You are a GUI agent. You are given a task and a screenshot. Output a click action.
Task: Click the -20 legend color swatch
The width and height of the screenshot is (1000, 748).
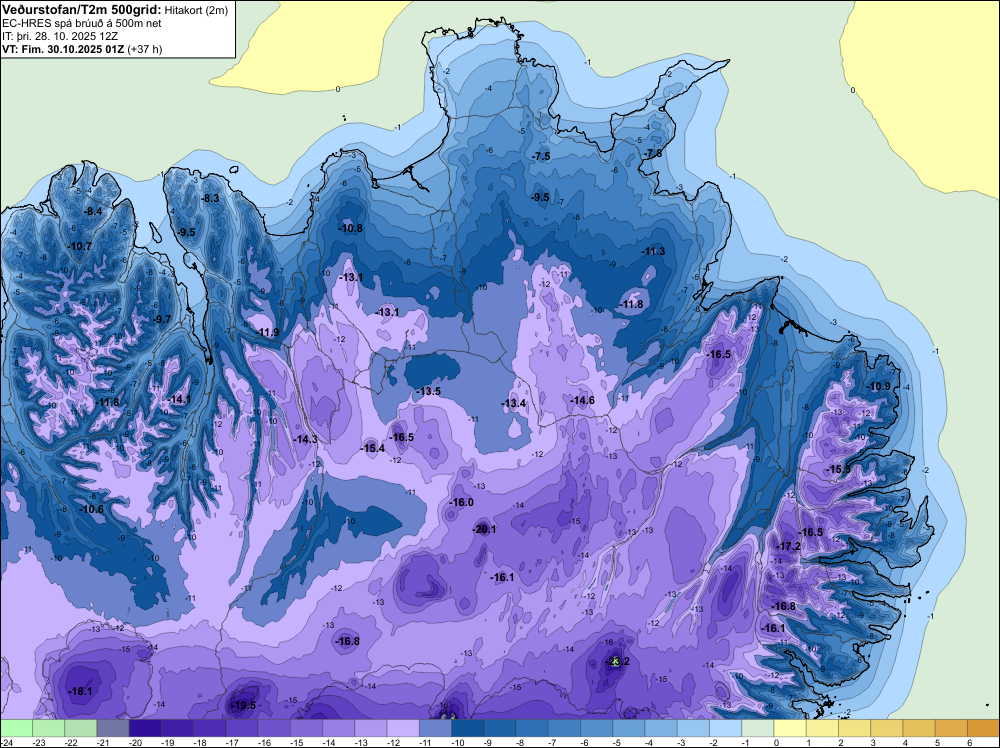point(145,728)
